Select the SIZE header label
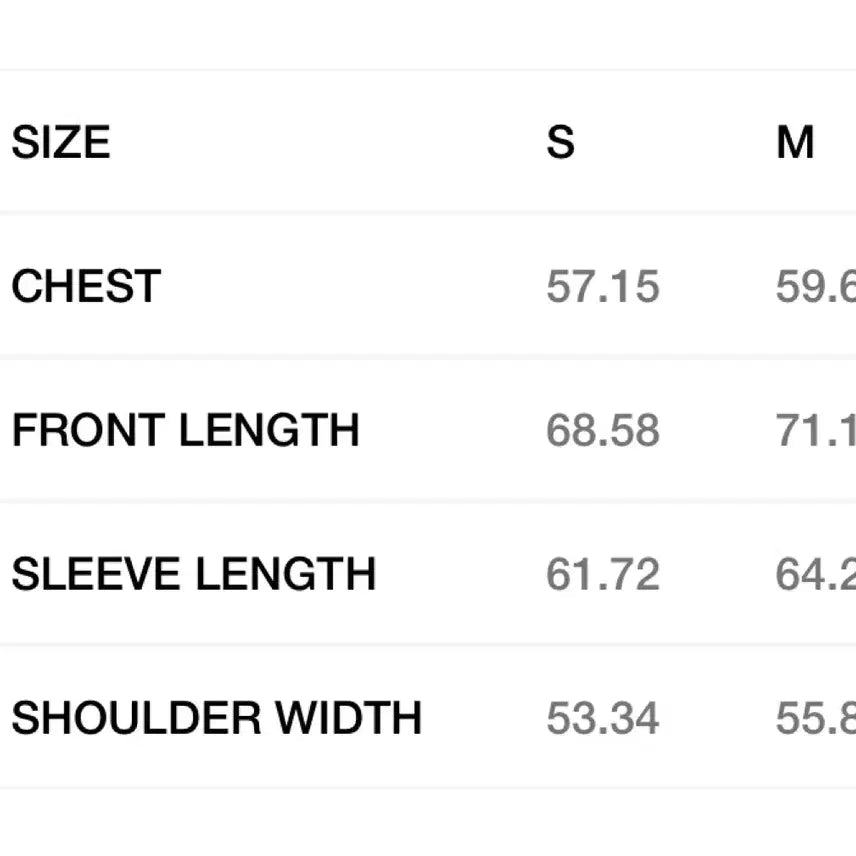 (x=61, y=142)
